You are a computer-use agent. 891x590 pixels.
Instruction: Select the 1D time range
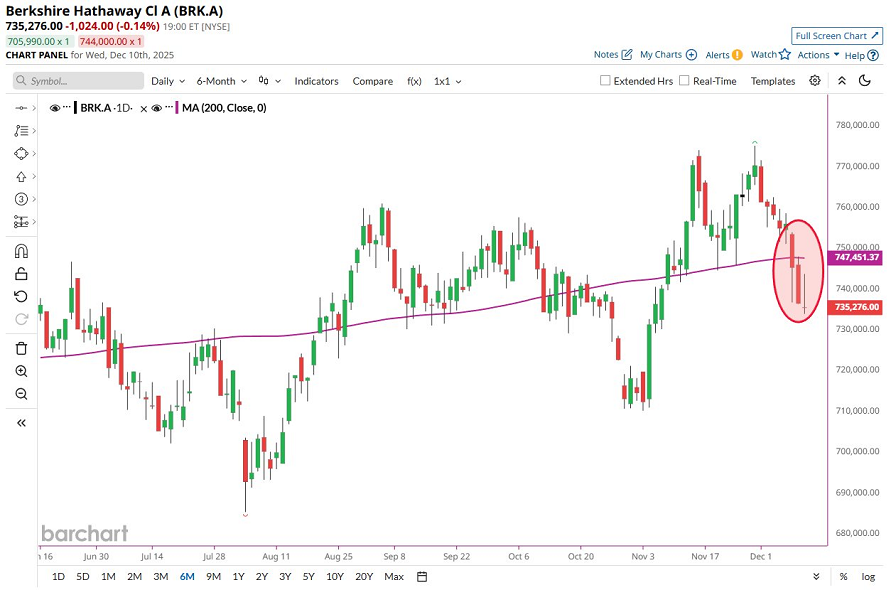(58, 576)
